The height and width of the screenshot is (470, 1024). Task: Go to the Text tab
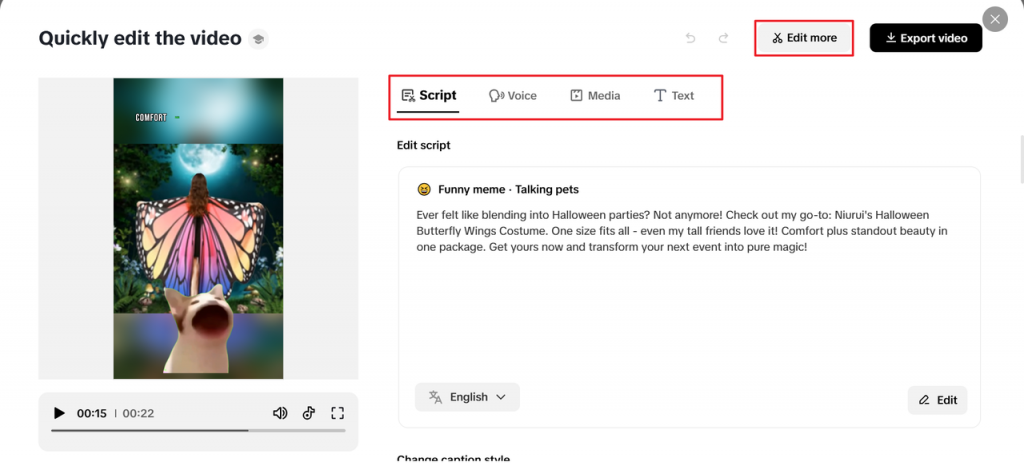pyautogui.click(x=674, y=95)
